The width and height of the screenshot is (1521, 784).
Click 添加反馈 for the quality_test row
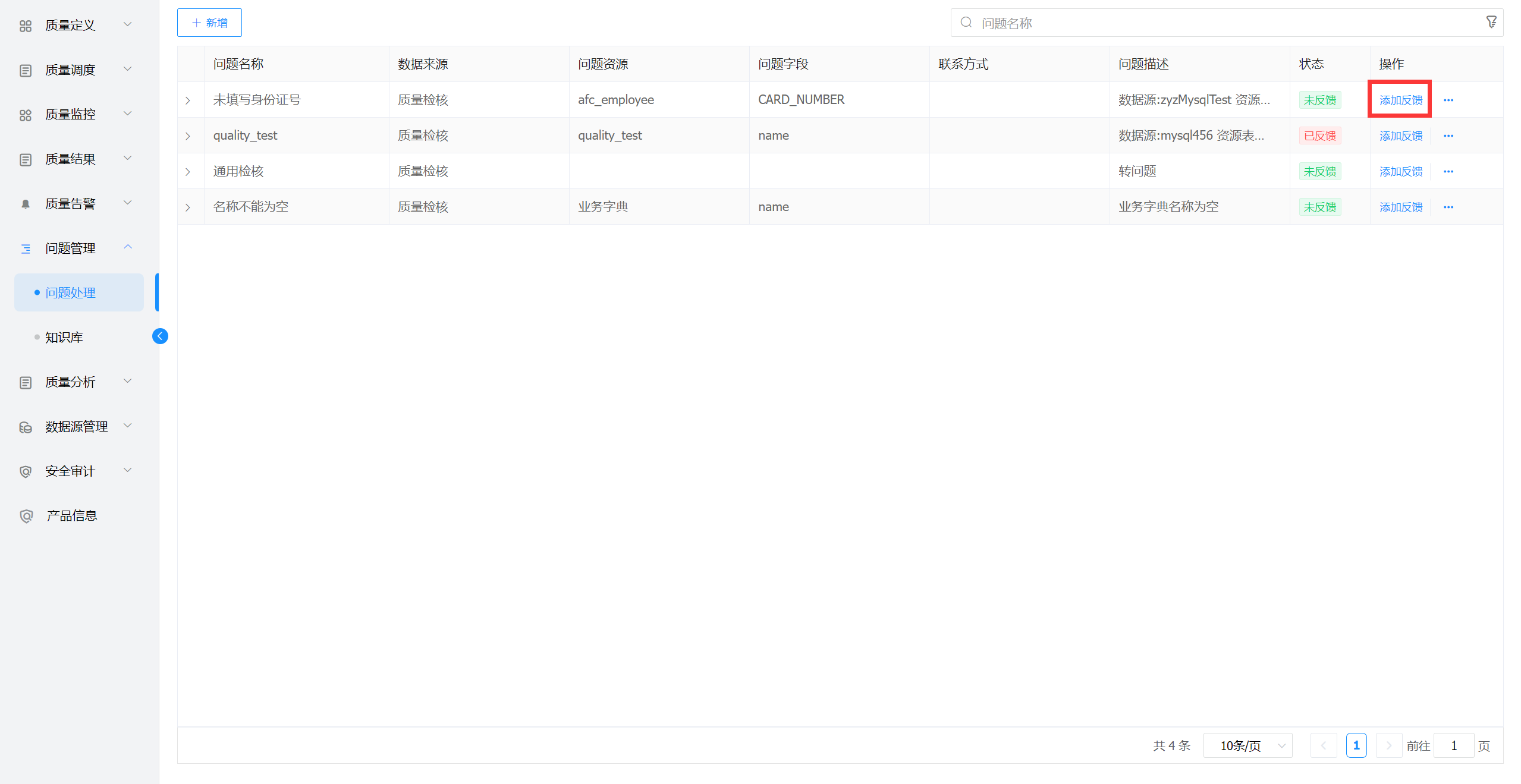[x=1401, y=136]
